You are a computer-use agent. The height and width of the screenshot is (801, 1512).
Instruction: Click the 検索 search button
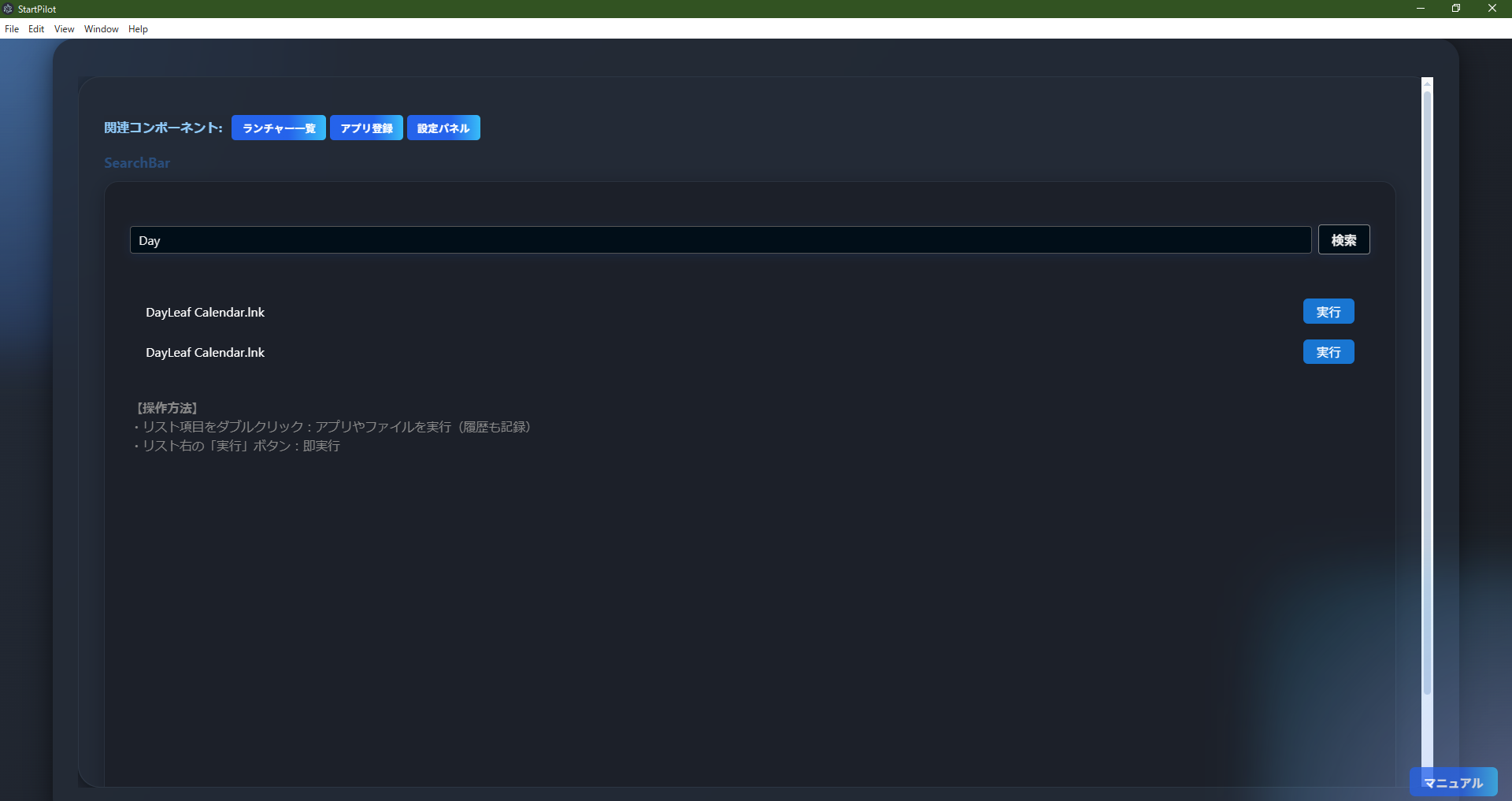point(1343,239)
